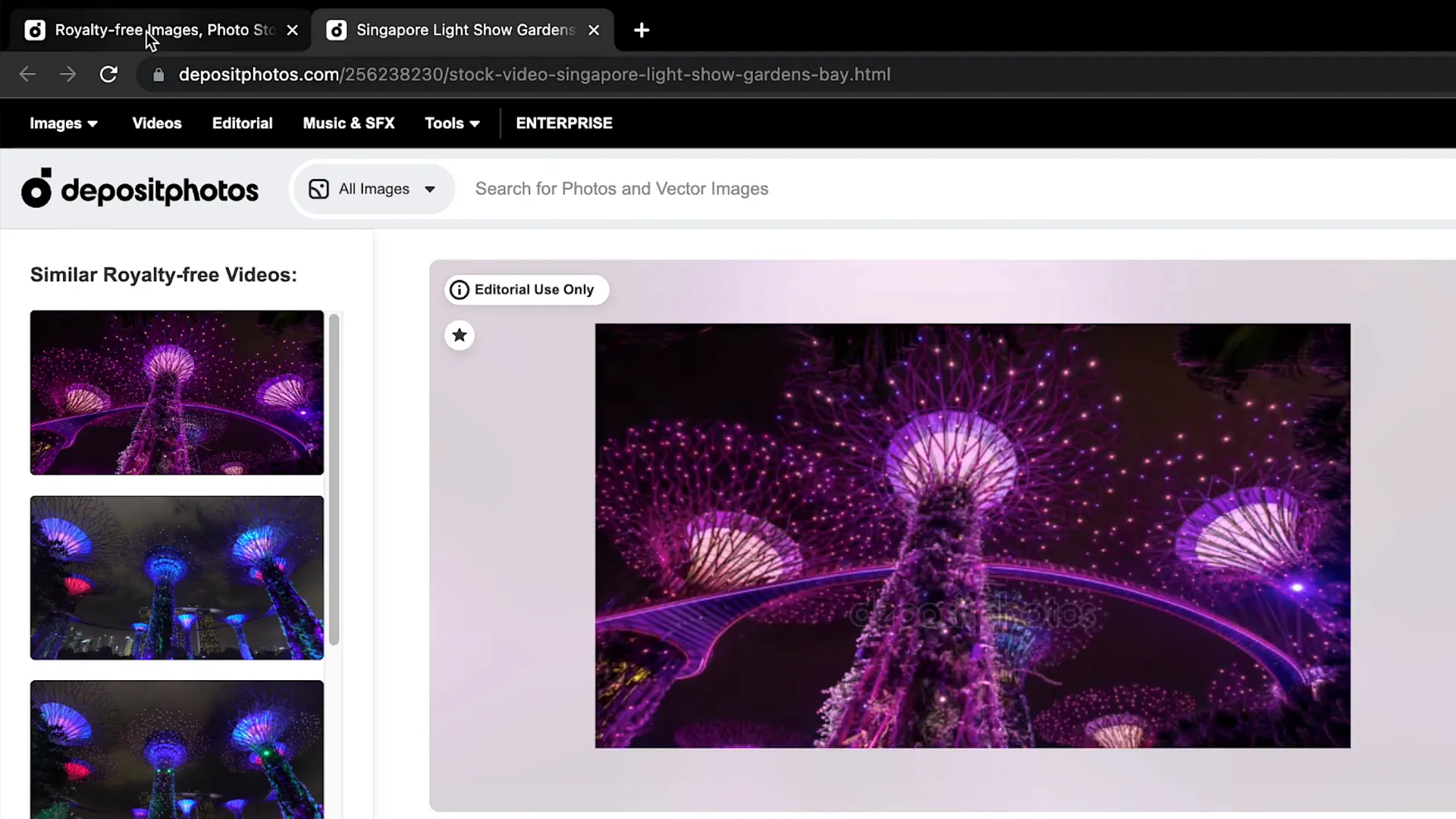The height and width of the screenshot is (819, 1456).
Task: Navigate back in browser history
Action: coord(27,74)
